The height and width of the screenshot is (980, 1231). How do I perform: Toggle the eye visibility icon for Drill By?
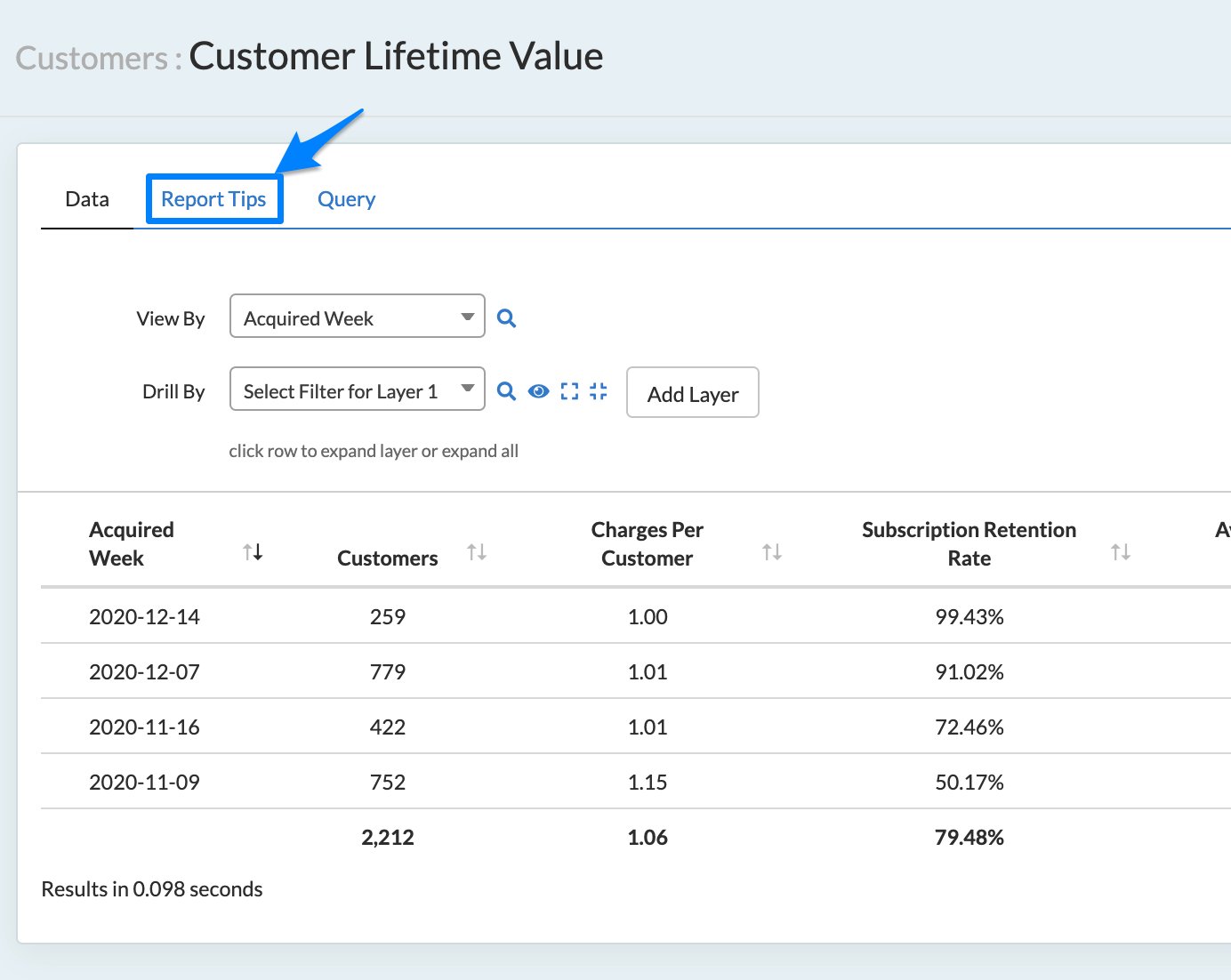coord(538,391)
